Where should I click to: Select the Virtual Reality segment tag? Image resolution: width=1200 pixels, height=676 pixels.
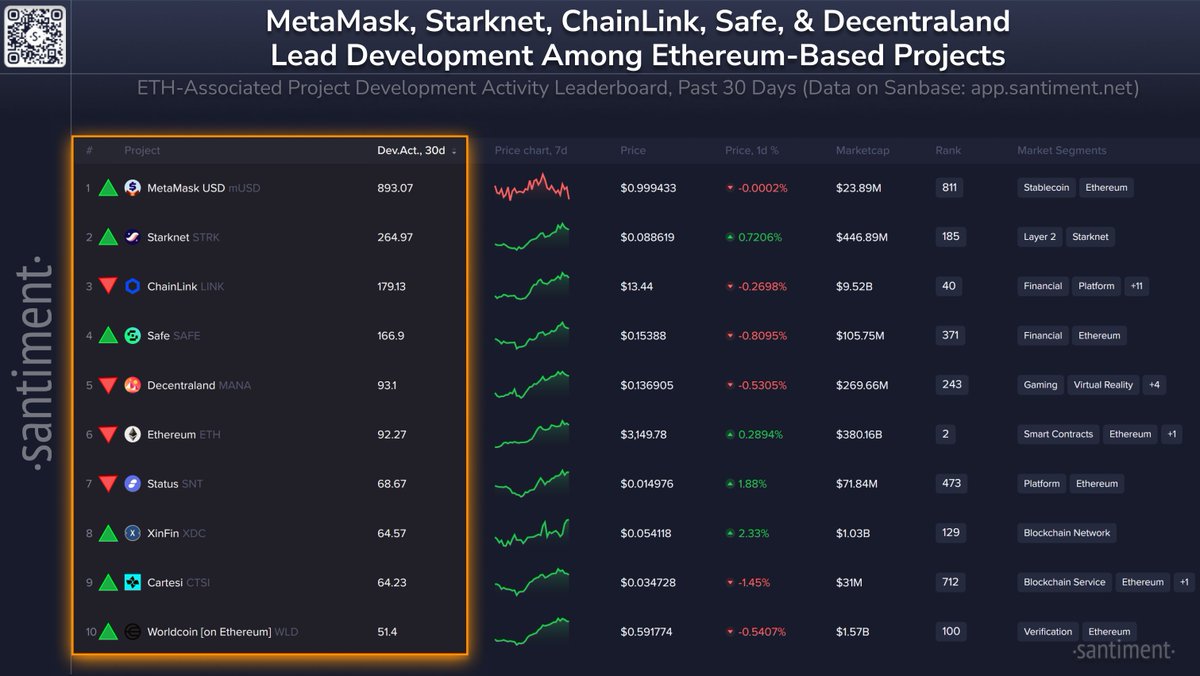click(x=1103, y=385)
